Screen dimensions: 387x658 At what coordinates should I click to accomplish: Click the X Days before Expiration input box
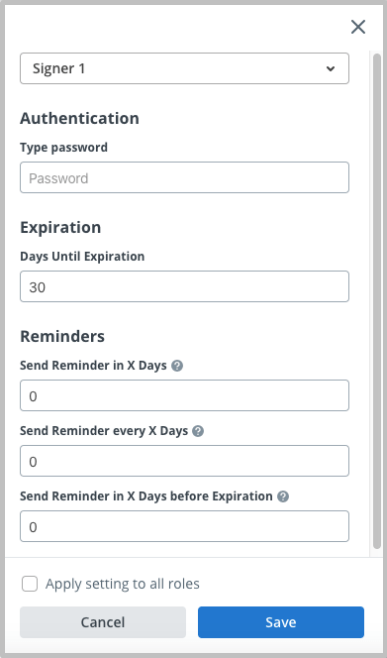(184, 526)
